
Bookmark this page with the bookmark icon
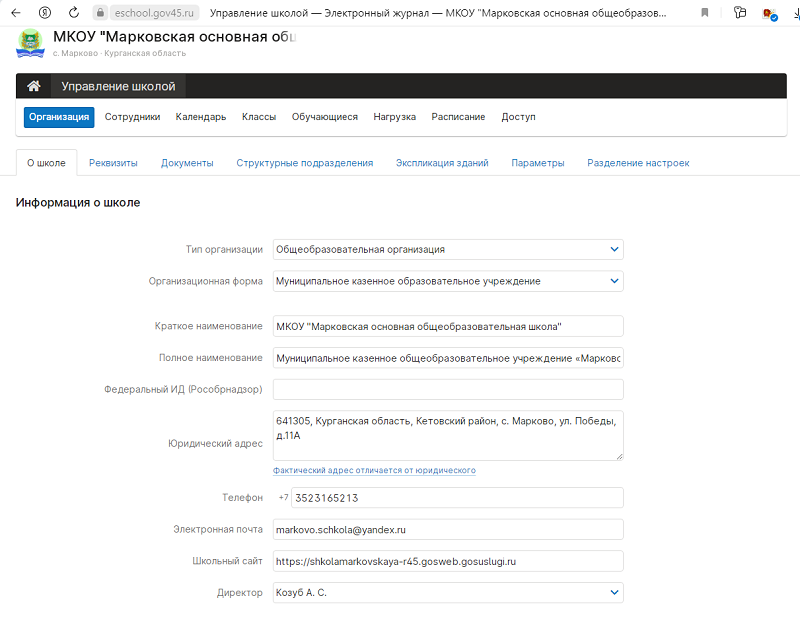(x=705, y=13)
